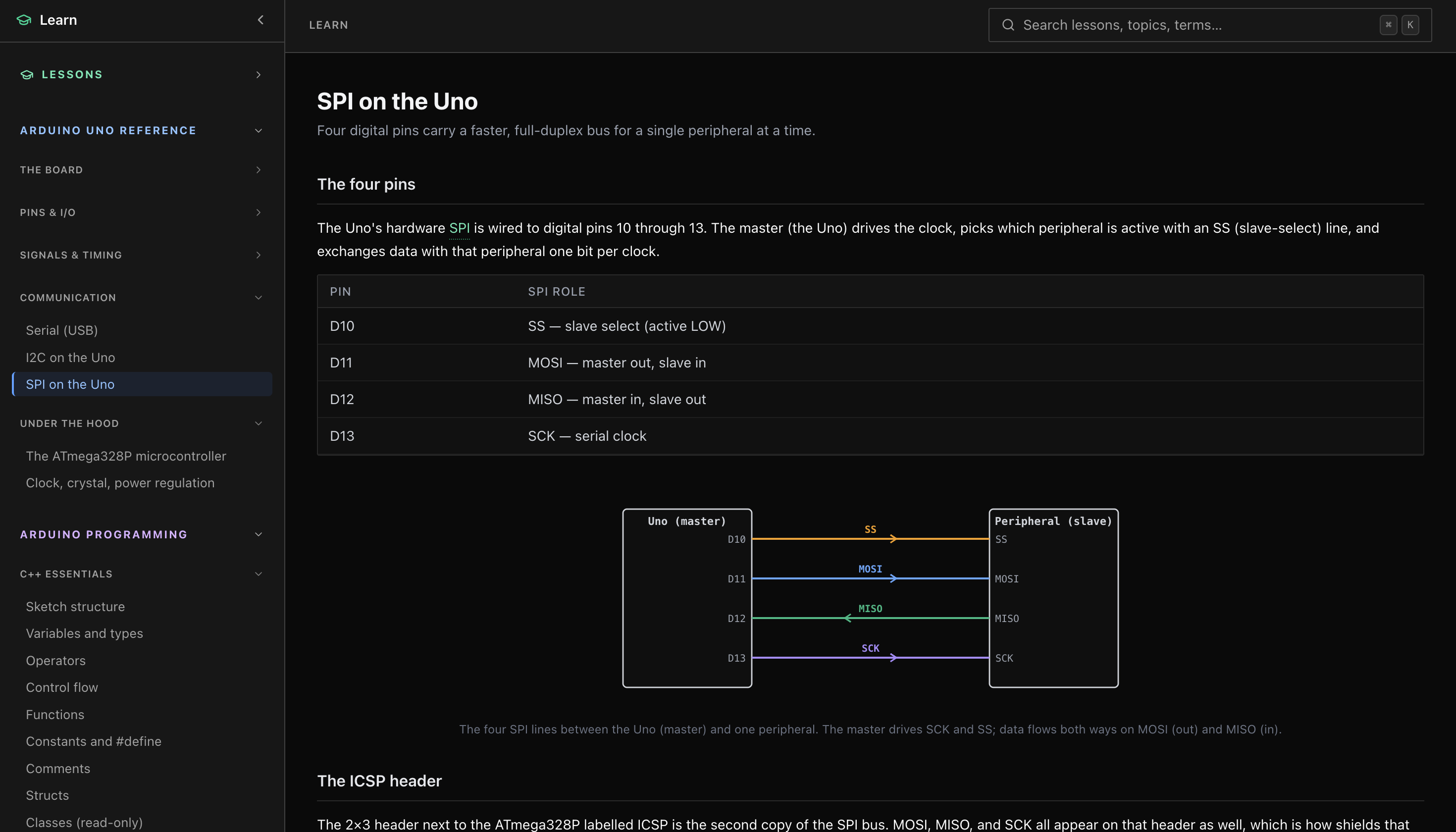Collapse the Communication section chevron
Viewport: 1456px width, 832px height.
259,298
